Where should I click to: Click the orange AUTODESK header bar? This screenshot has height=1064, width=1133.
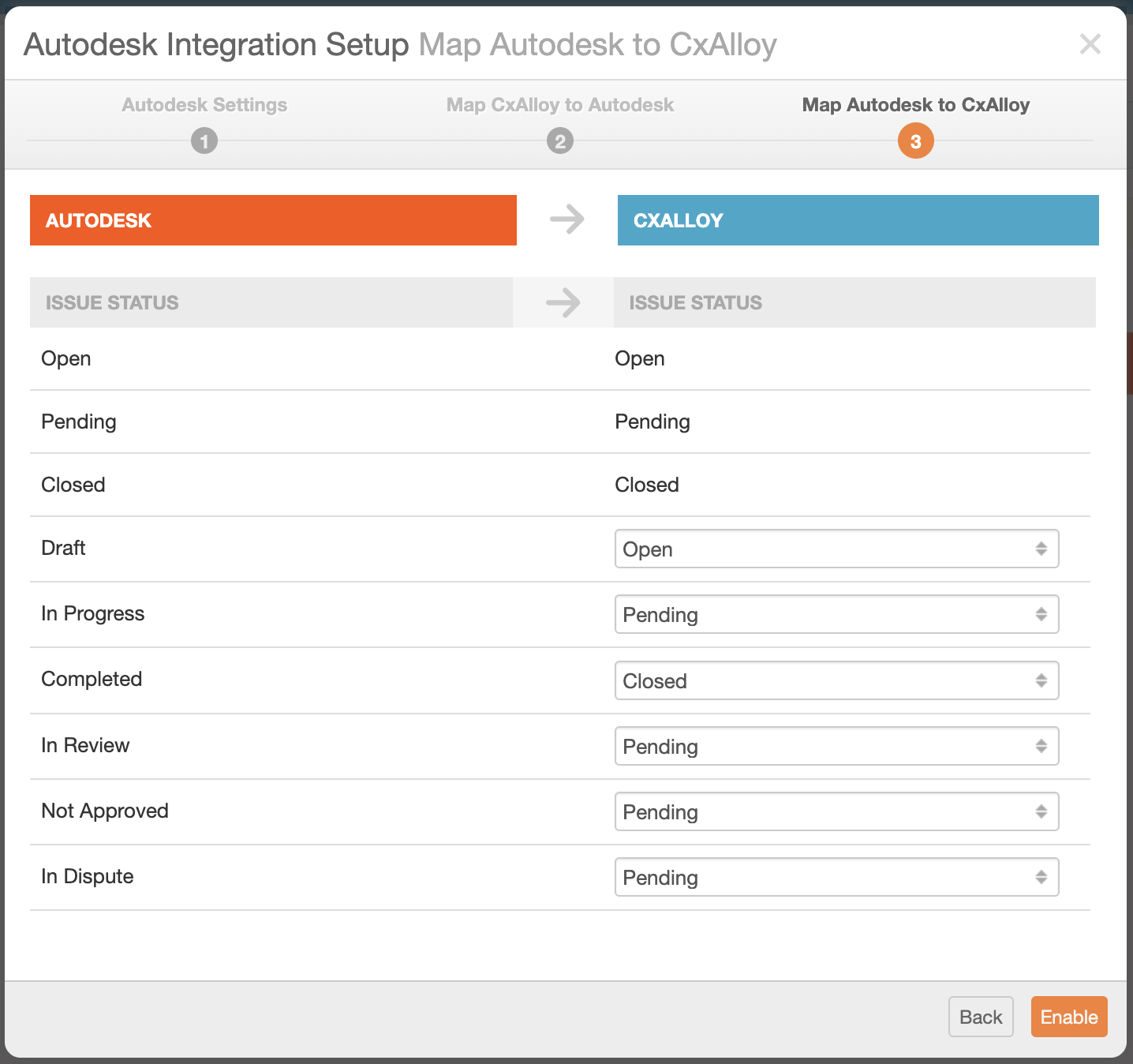(x=273, y=220)
